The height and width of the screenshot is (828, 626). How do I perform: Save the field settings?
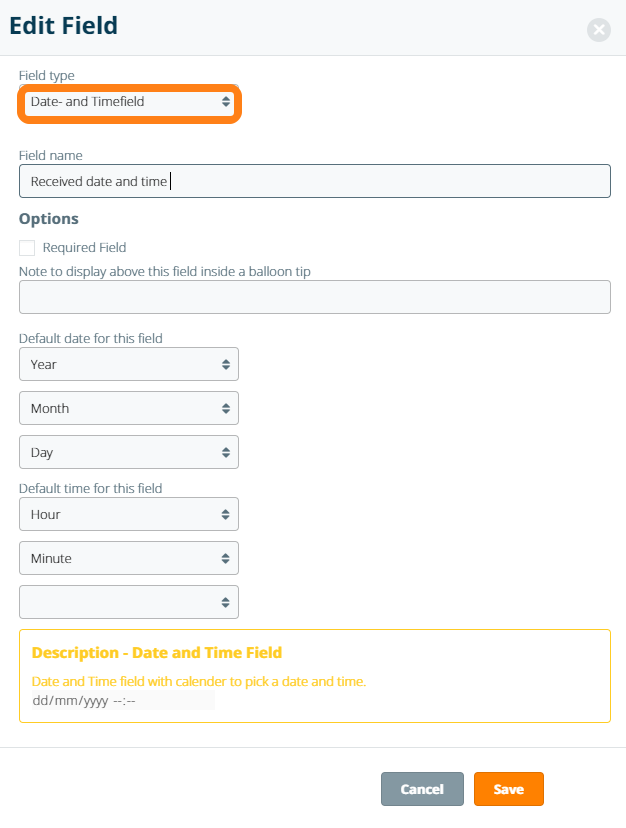[508, 789]
